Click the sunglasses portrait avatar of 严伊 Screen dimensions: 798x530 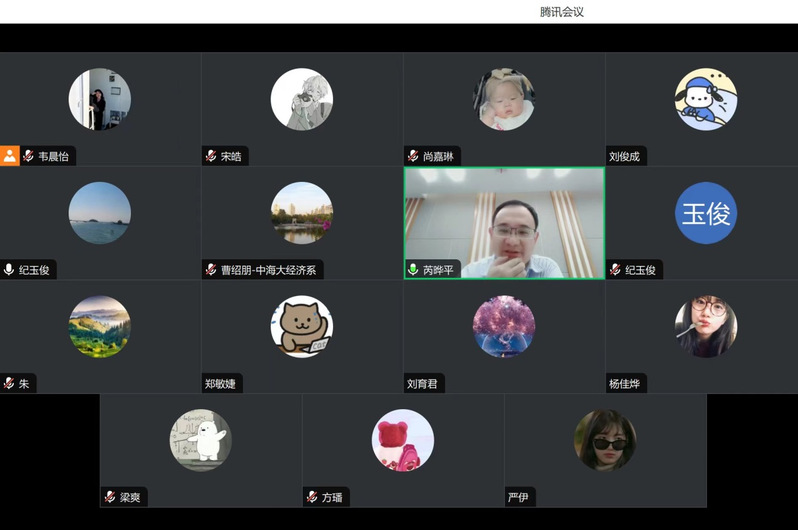tap(605, 440)
